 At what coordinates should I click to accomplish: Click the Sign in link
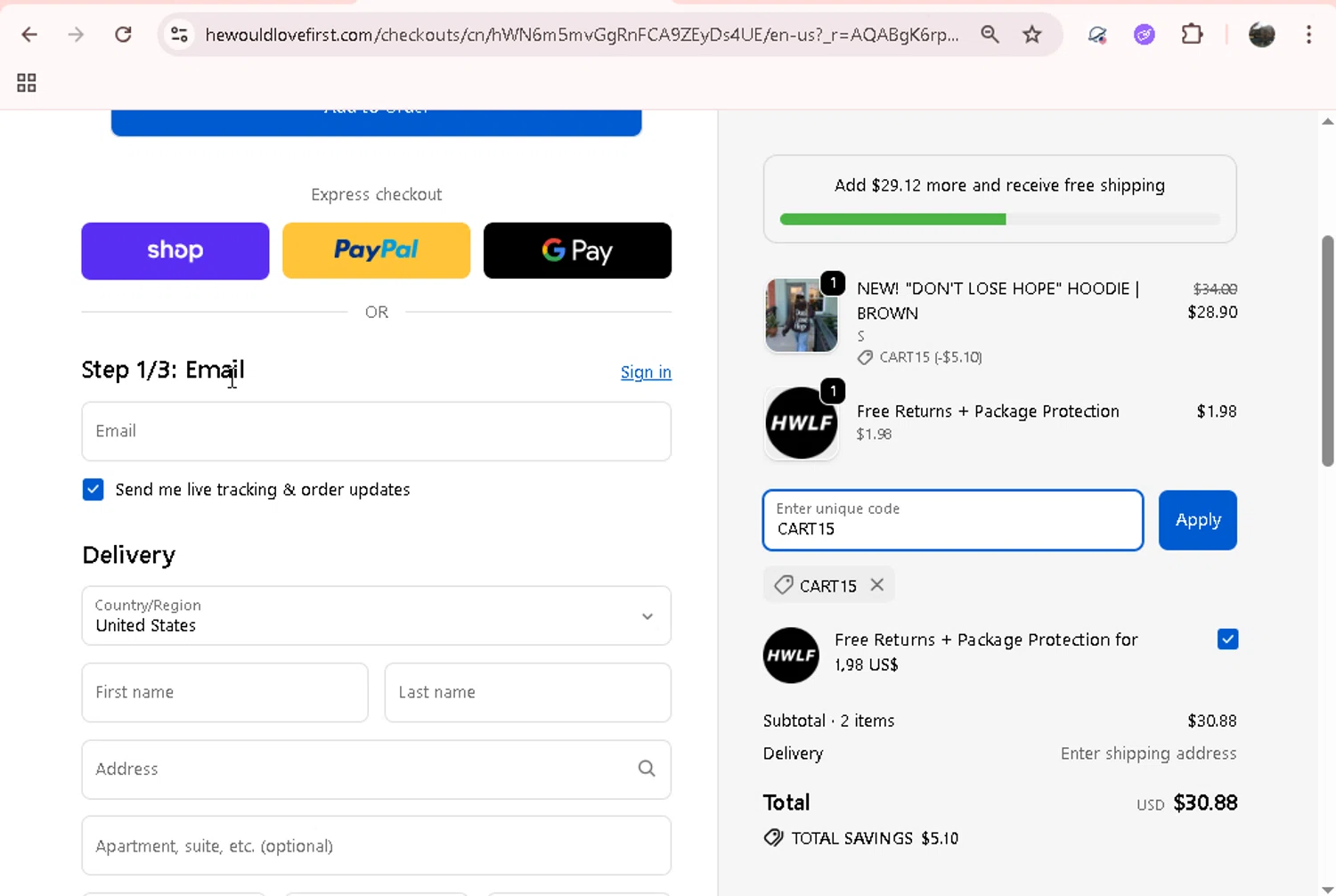pos(646,372)
